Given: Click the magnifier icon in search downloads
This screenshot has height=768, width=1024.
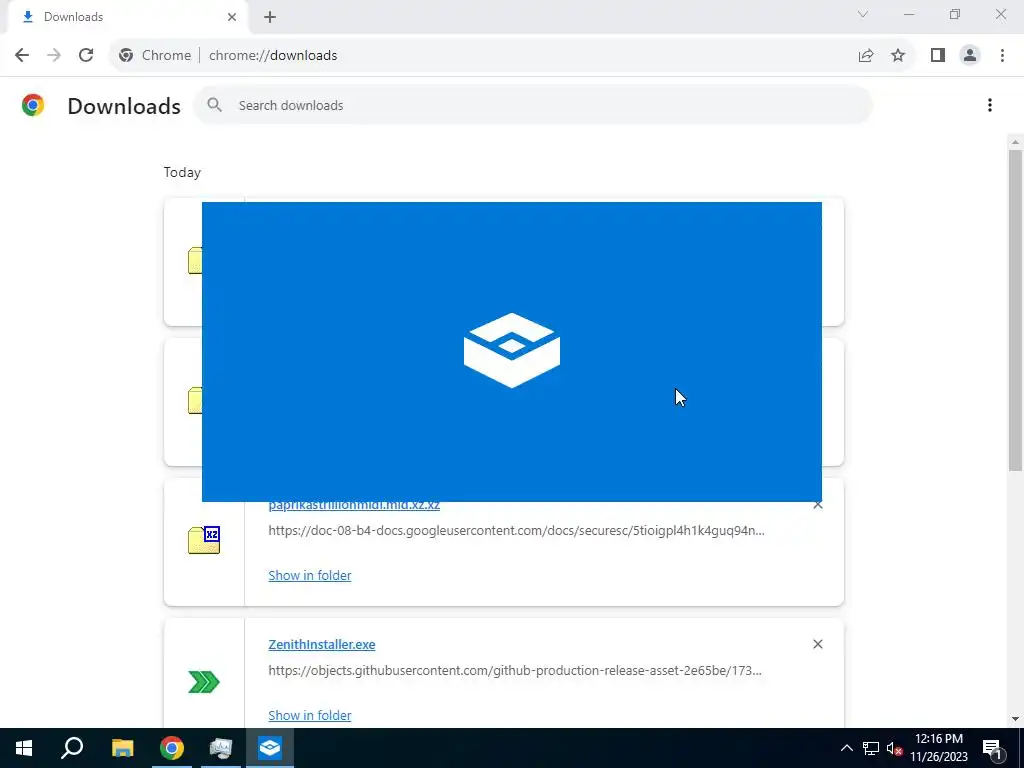Looking at the screenshot, I should (x=214, y=104).
